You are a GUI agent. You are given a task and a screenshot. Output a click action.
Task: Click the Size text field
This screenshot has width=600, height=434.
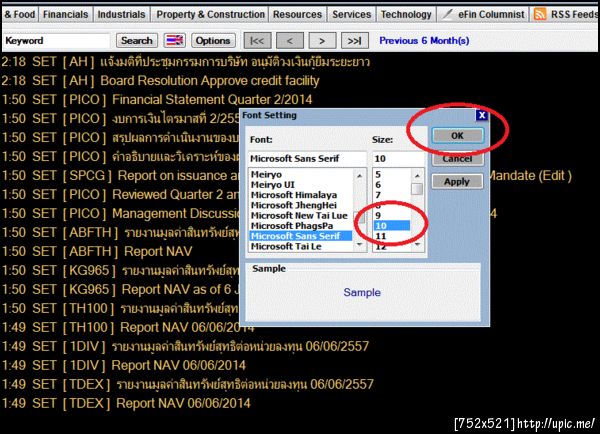tap(398, 158)
